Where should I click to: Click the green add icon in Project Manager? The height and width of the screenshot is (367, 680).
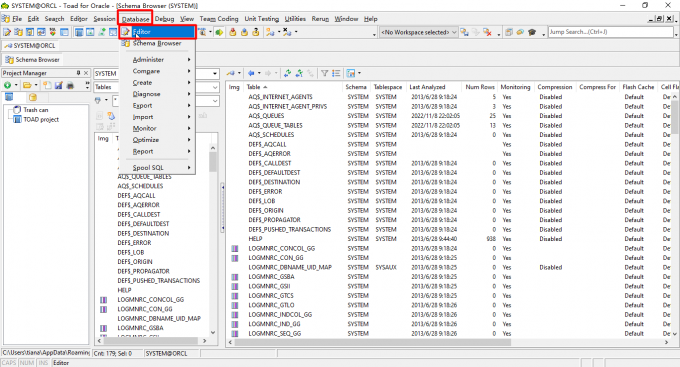point(7,85)
